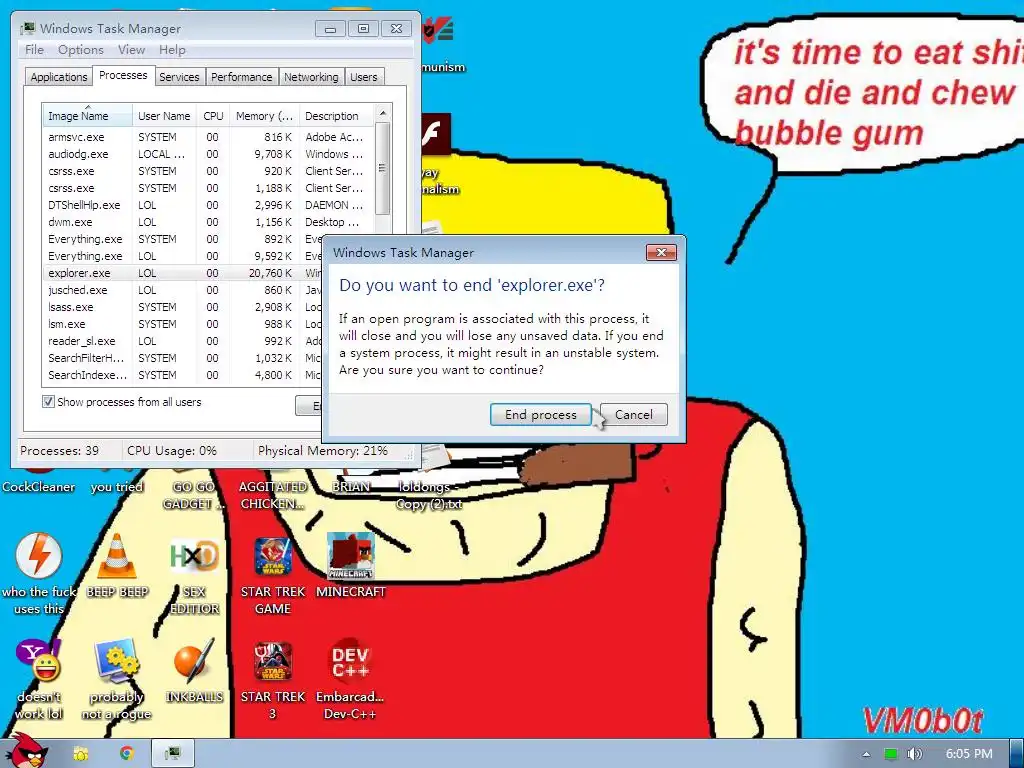Viewport: 1024px width, 768px height.
Task: Click the loldongs - Copy (2).txt file
Action: point(429,495)
